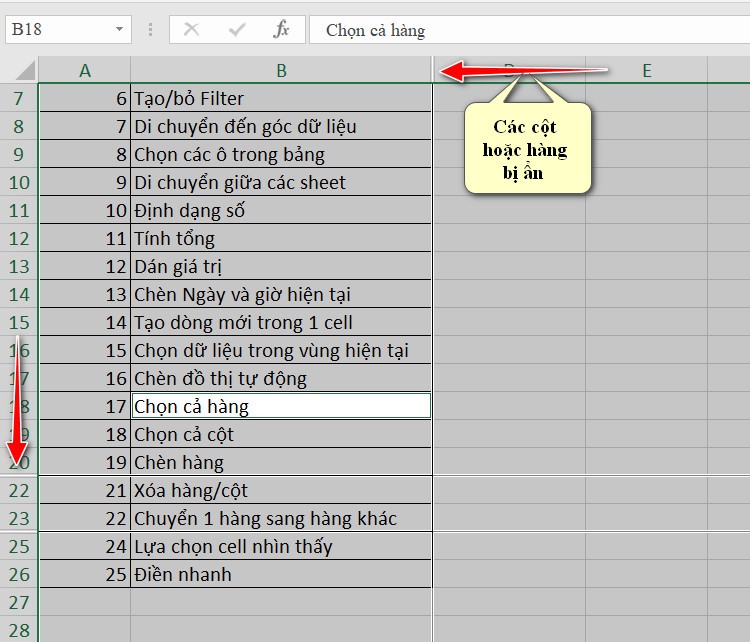Image resolution: width=750 pixels, height=642 pixels.
Task: Select row 12 header
Action: coord(19,238)
